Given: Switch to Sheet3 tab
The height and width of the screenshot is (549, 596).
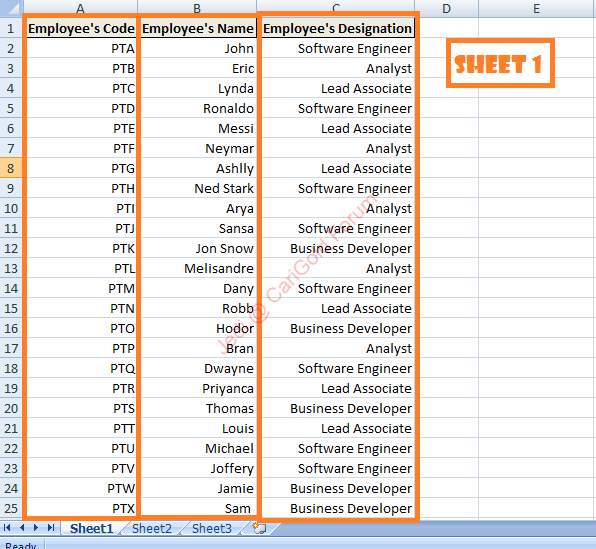Looking at the screenshot, I should point(212,528).
